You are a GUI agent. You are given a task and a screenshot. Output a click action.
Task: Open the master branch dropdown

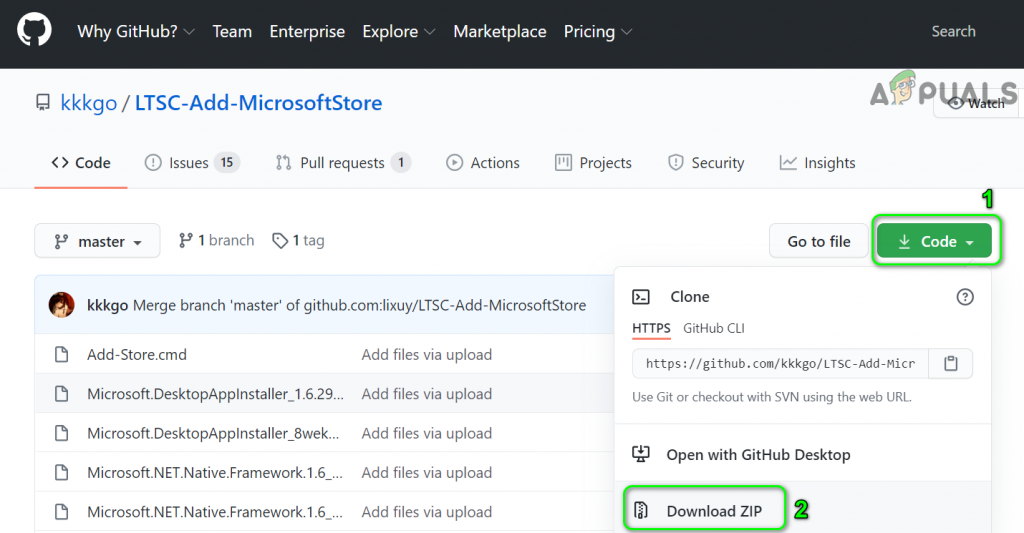tap(97, 241)
